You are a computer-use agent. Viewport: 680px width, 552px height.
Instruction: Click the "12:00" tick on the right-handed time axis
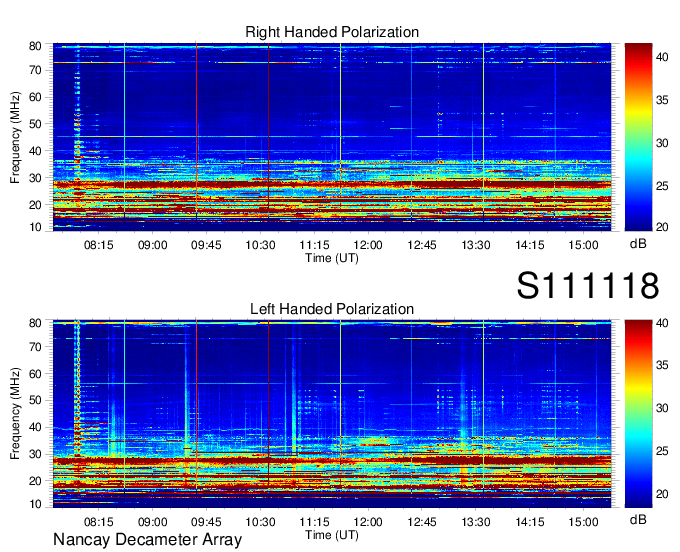click(368, 245)
